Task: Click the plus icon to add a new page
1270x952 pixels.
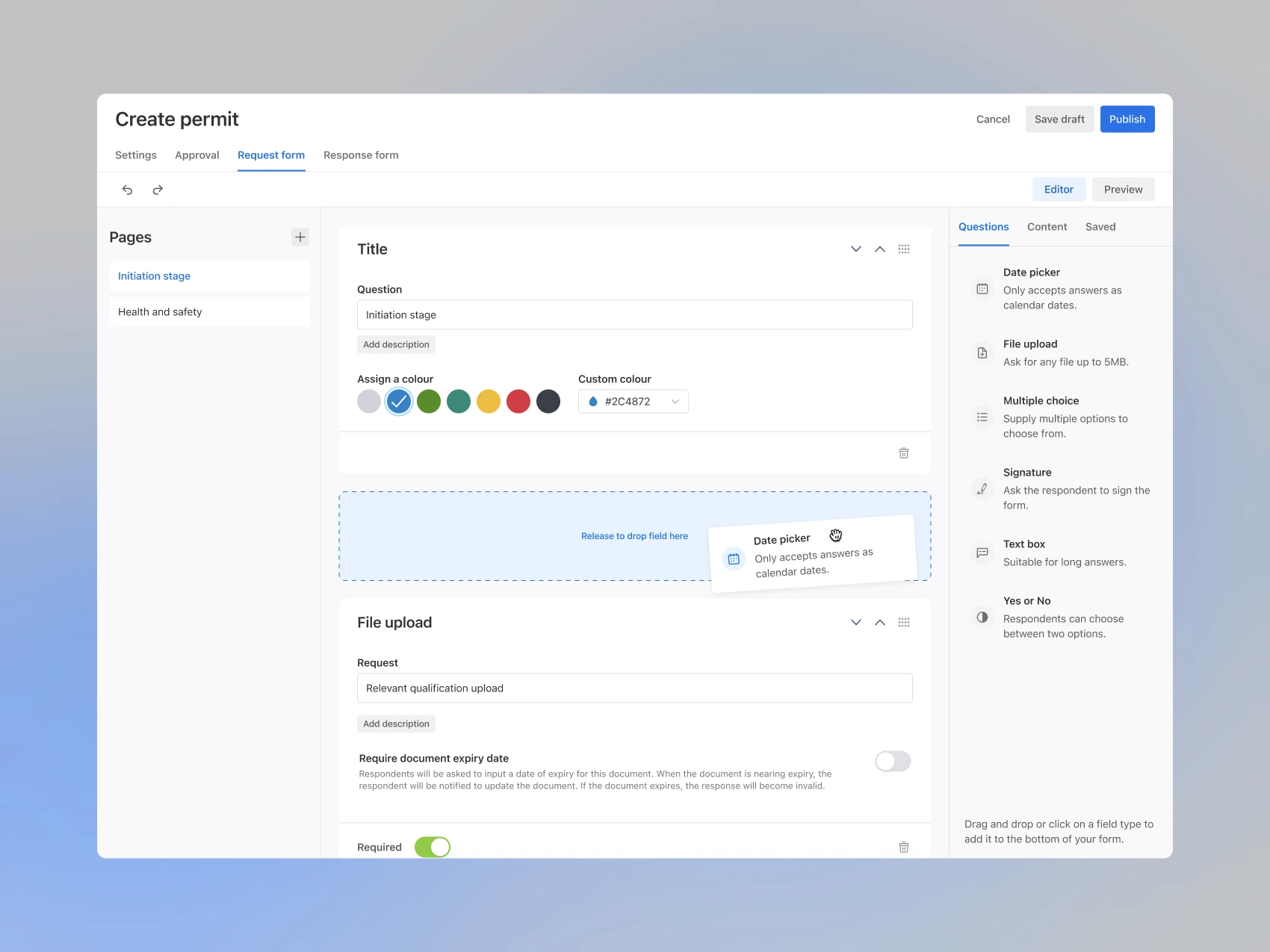Action: (x=300, y=237)
